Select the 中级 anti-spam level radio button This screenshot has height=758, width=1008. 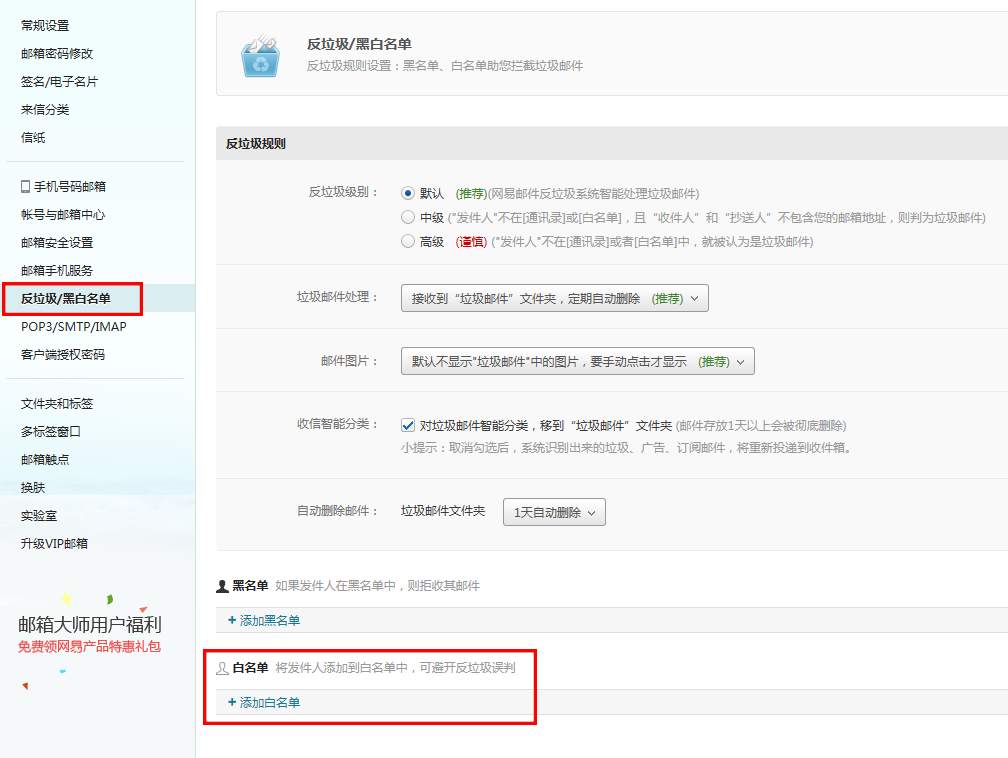[x=408, y=217]
